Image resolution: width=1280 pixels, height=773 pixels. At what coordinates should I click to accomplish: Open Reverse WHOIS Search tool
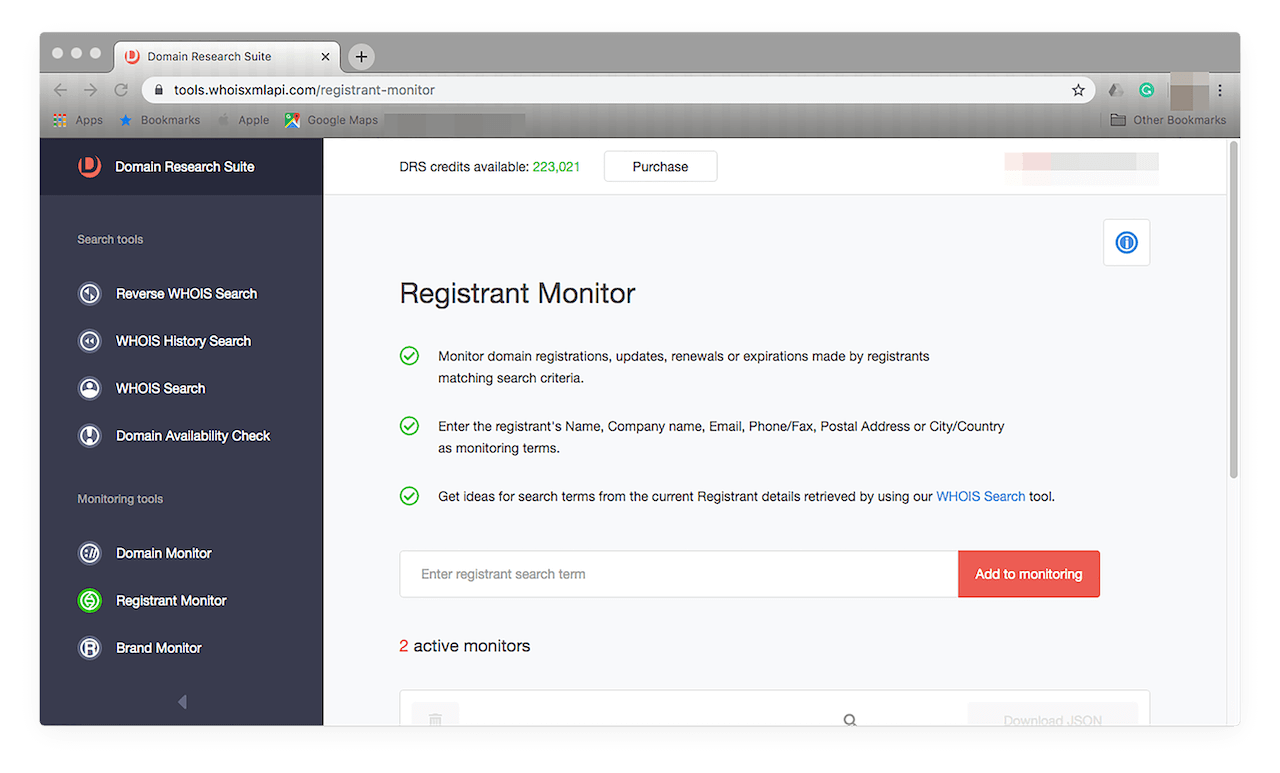pos(186,294)
